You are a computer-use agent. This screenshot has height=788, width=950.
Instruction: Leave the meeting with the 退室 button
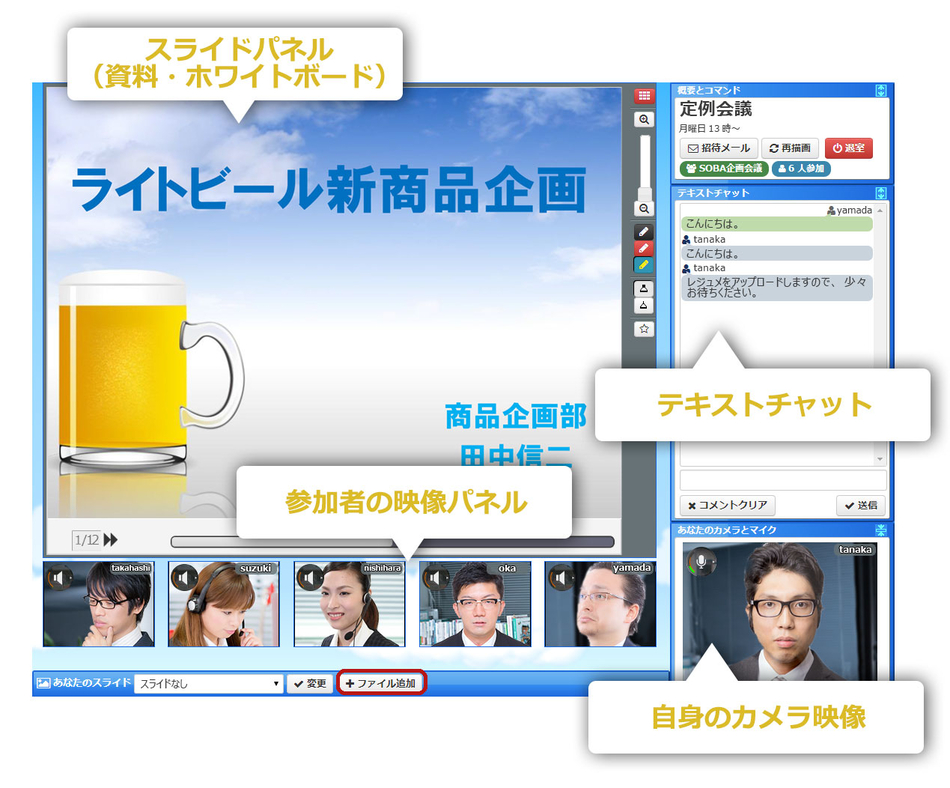849,148
